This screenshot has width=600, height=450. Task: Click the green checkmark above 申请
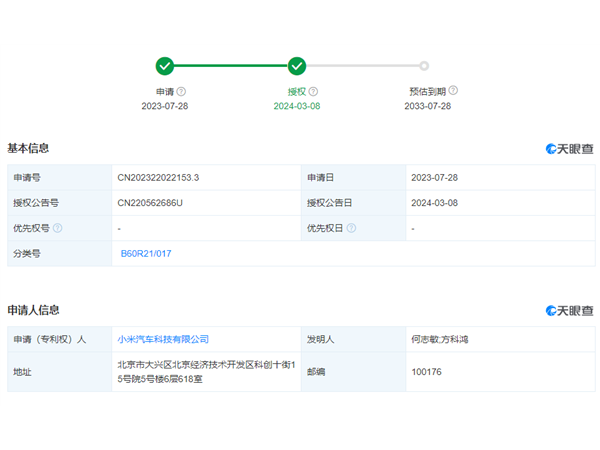[x=165, y=66]
